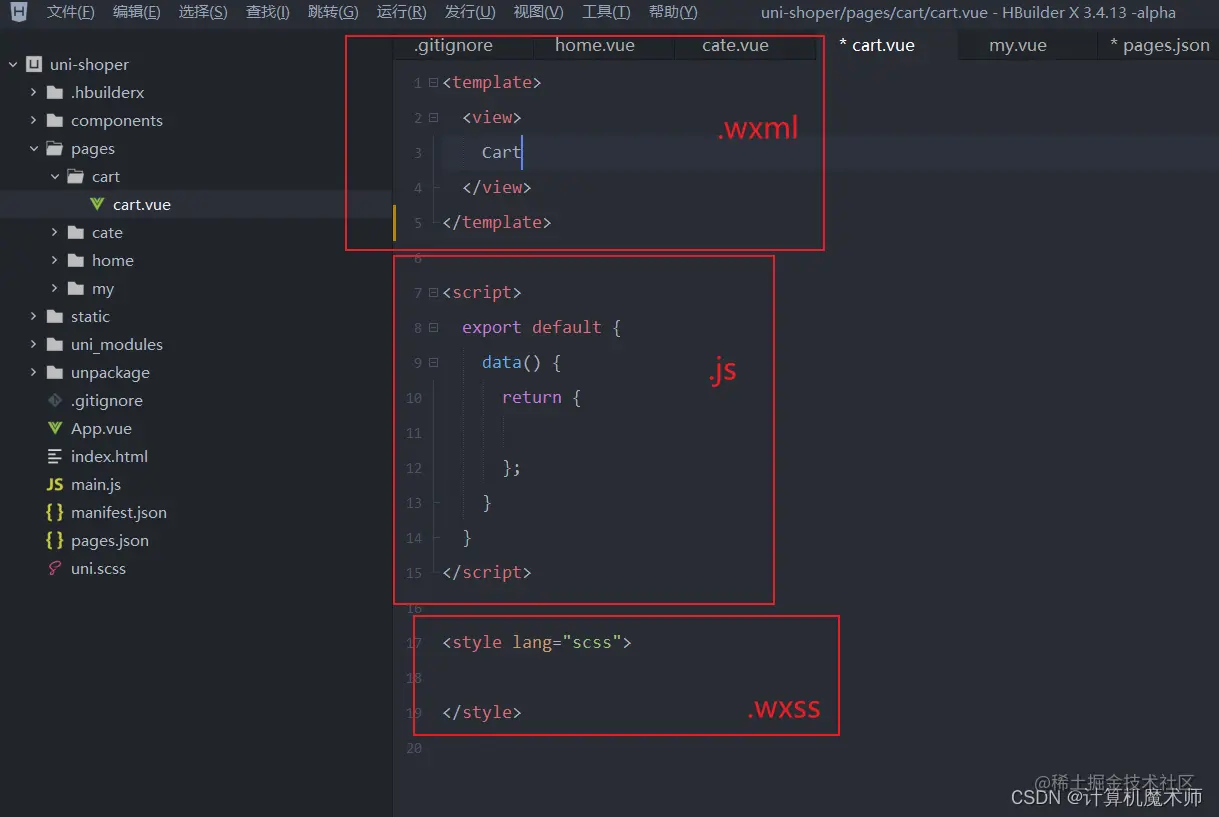Place cursor on 'return {' code line
This screenshot has width=1219, height=817.
click(541, 397)
